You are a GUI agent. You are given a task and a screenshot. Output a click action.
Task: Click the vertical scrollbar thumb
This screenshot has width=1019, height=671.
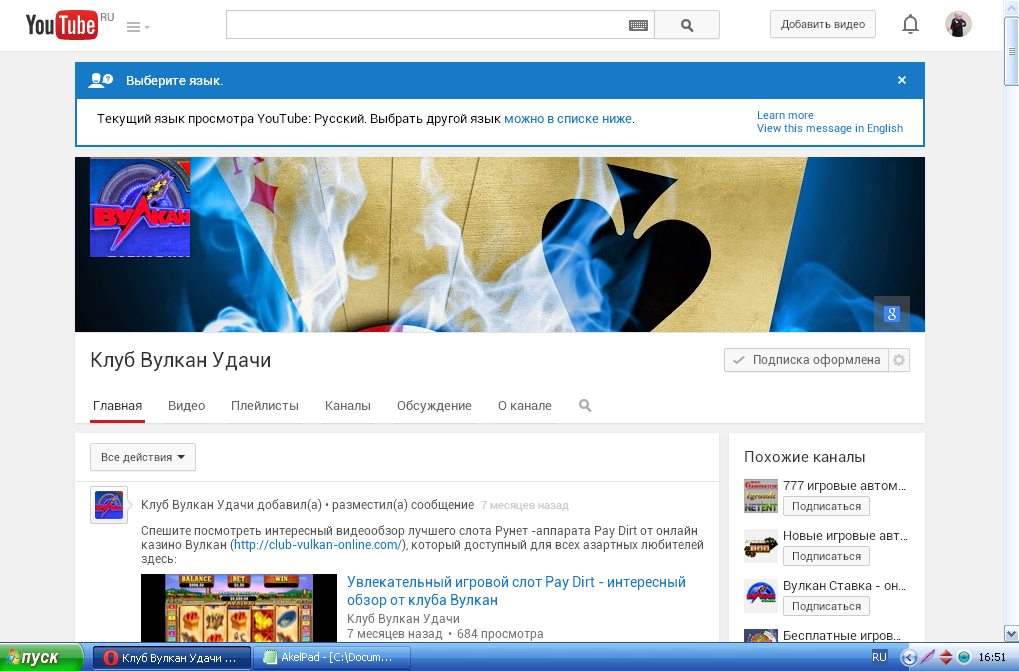click(1011, 51)
